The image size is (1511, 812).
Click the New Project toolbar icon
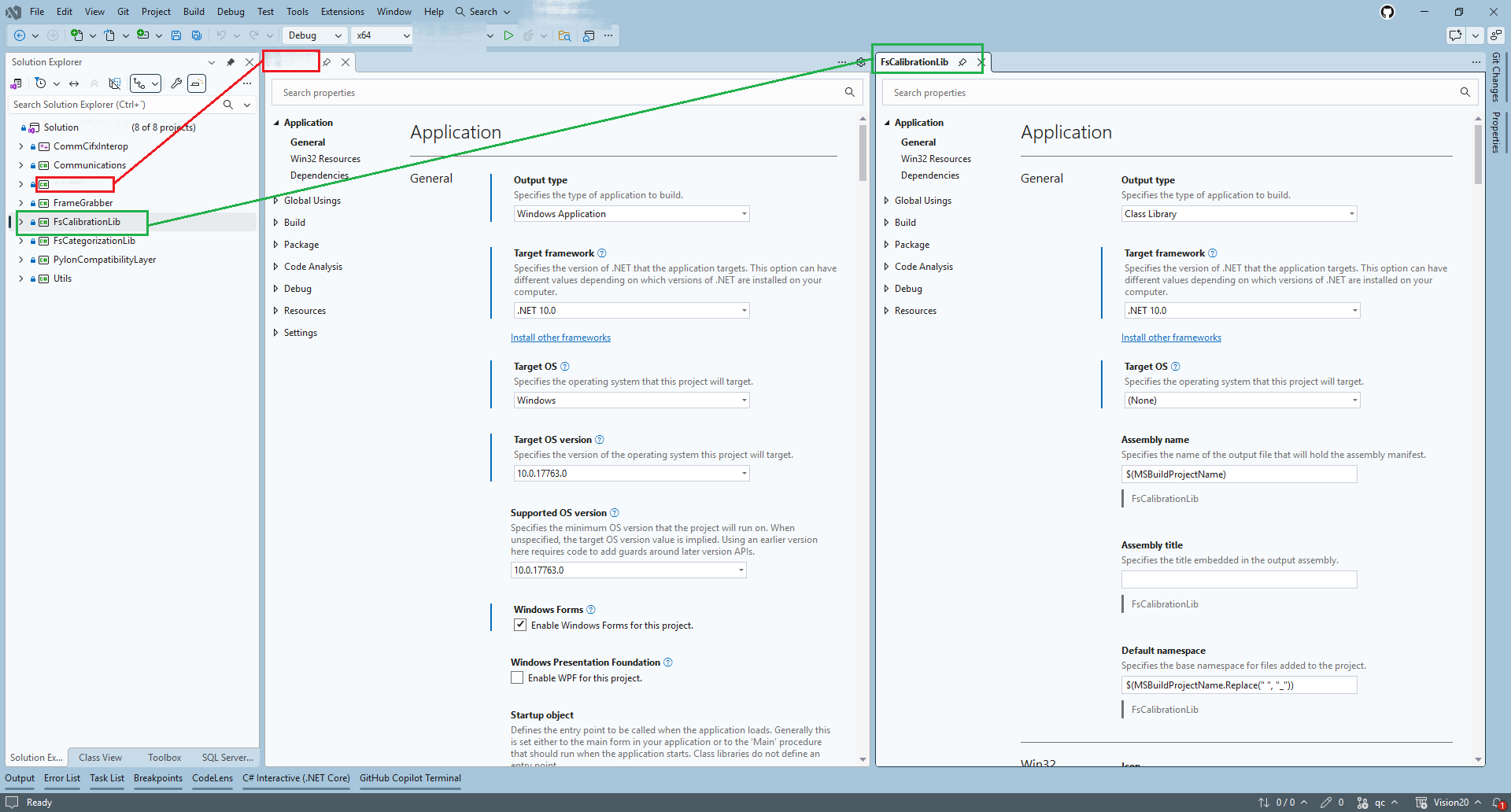(x=76, y=35)
